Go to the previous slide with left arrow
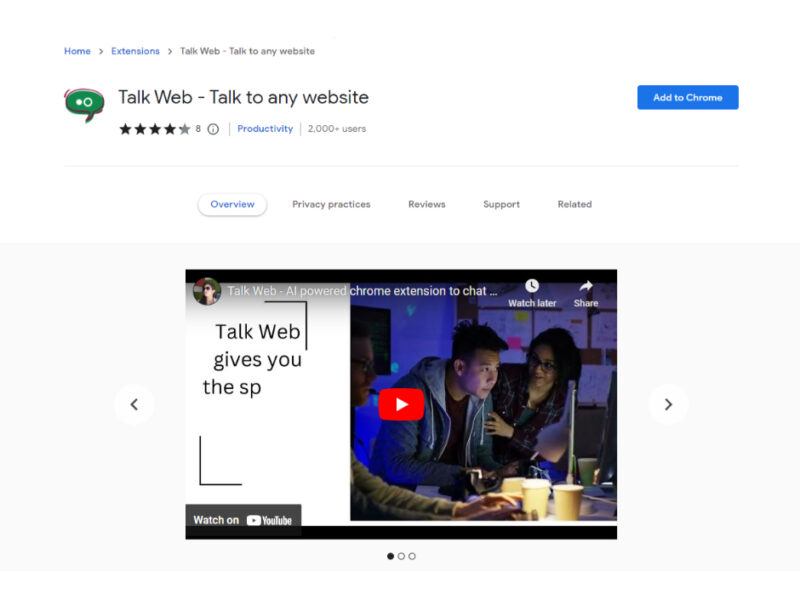 (x=134, y=405)
